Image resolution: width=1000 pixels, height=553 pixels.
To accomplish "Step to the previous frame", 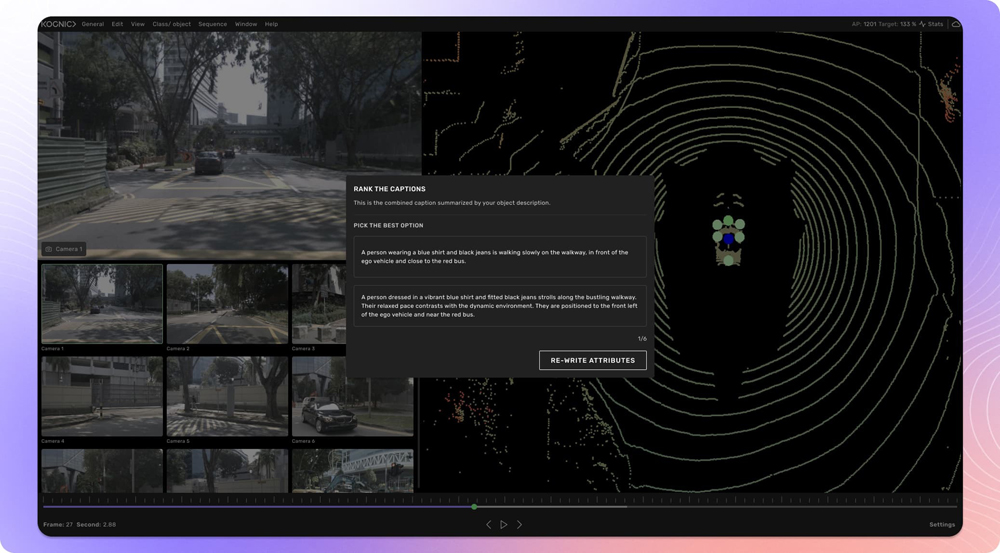I will click(x=488, y=524).
